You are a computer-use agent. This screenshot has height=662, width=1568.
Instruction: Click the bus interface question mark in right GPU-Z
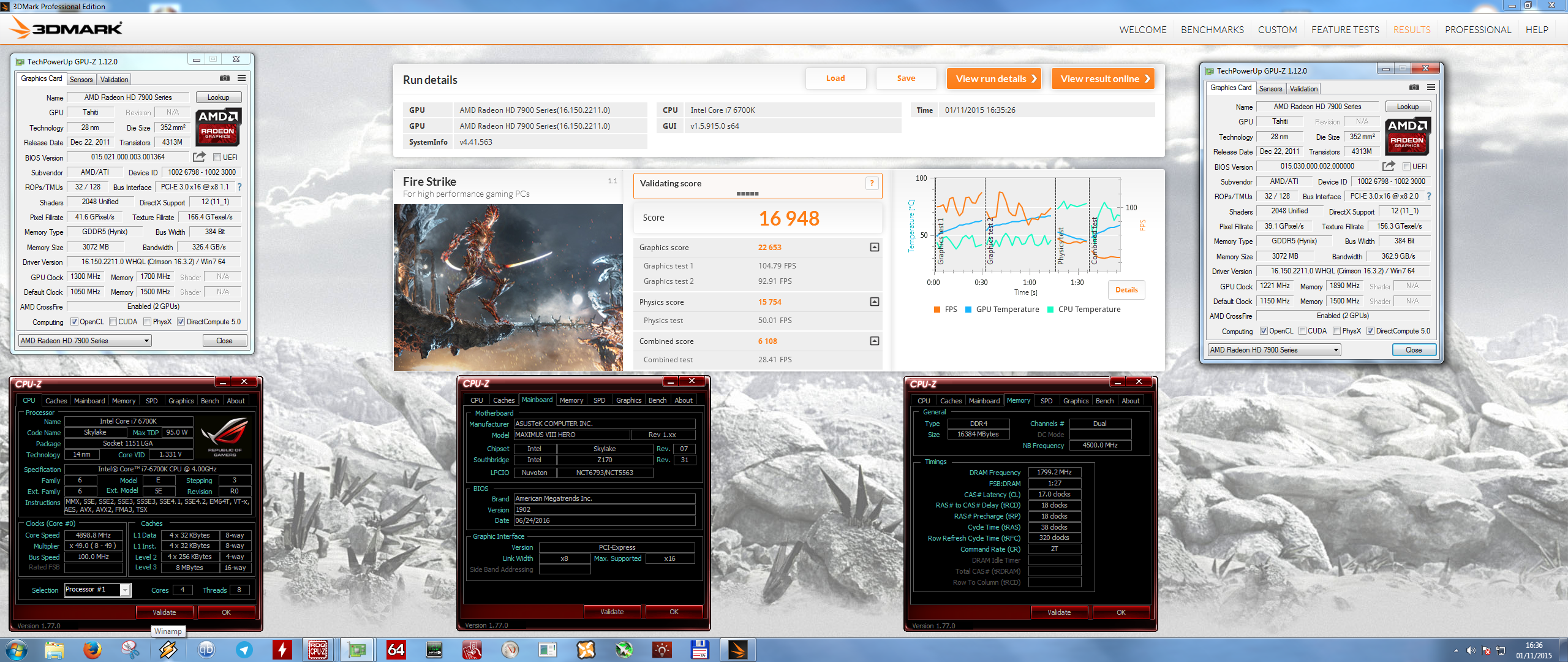[x=1429, y=196]
